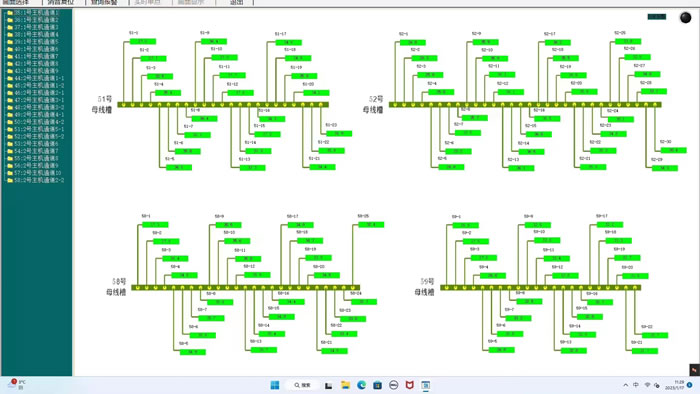Click the 59号母线槽 busbar label

click(425, 287)
